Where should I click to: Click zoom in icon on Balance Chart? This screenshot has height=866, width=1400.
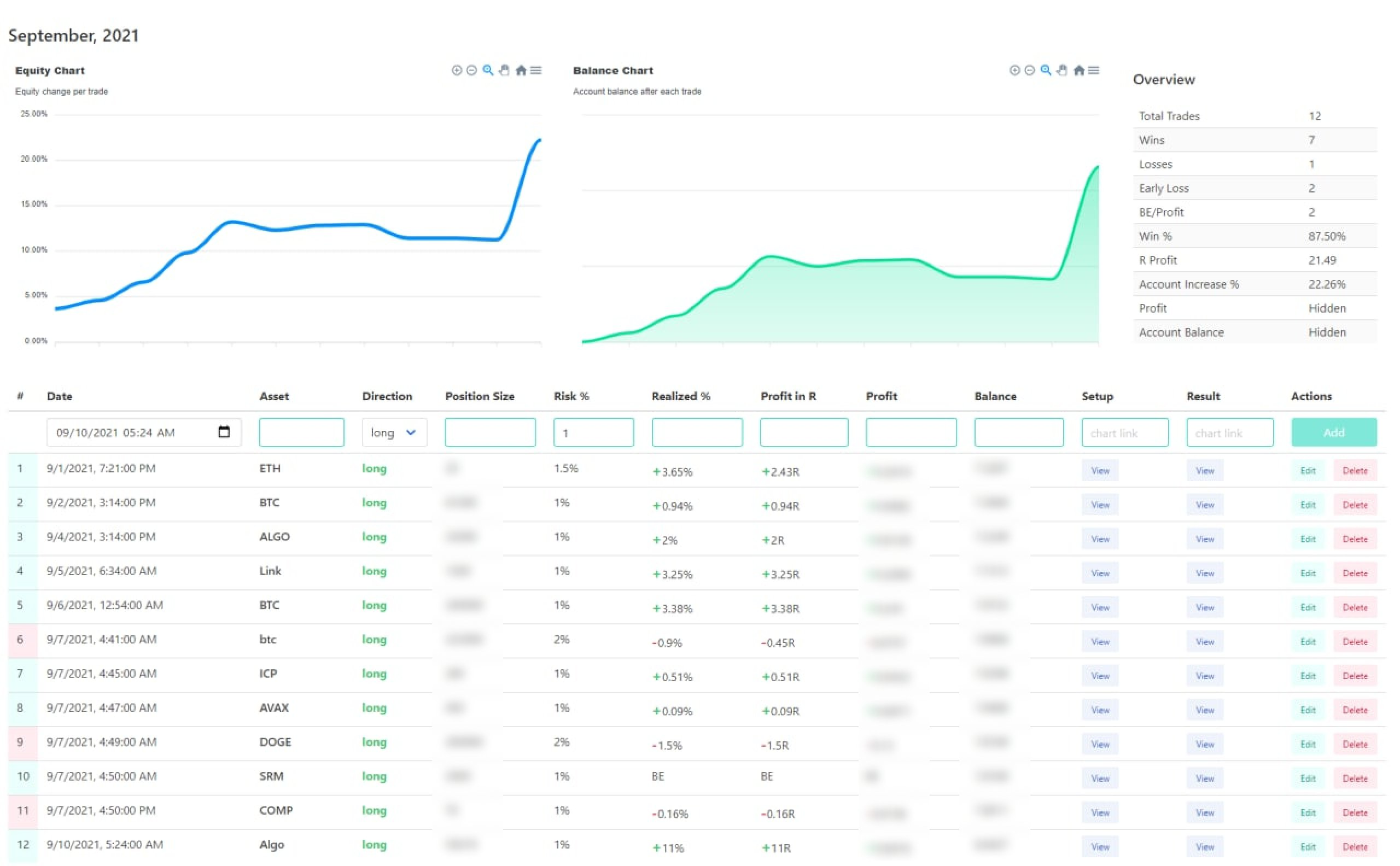[x=1014, y=71]
